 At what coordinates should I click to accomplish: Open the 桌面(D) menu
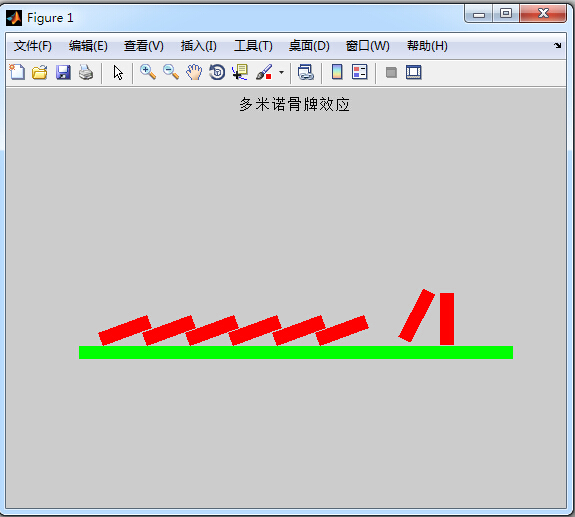click(x=309, y=46)
